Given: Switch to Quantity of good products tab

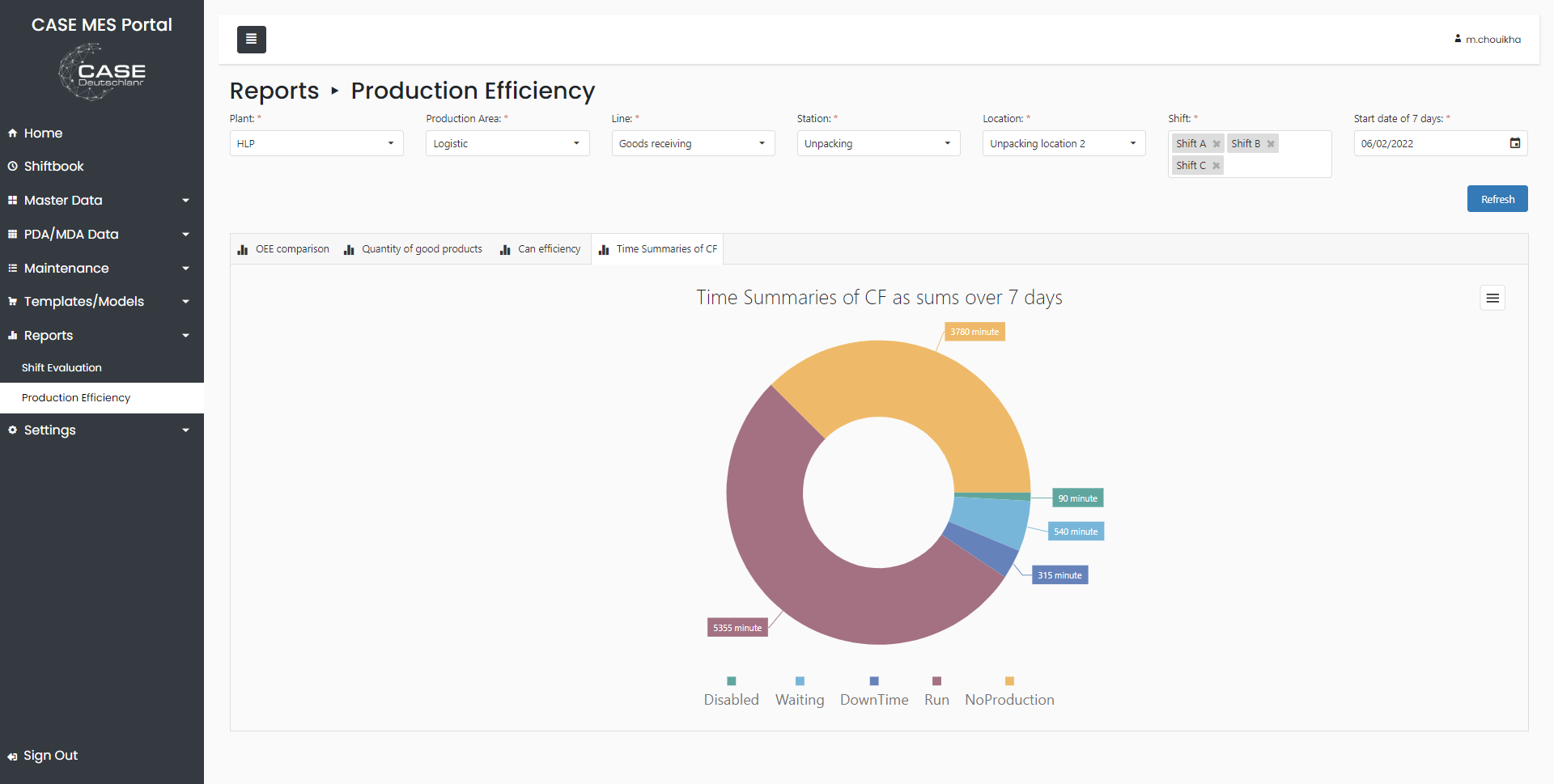Looking at the screenshot, I should tap(413, 249).
